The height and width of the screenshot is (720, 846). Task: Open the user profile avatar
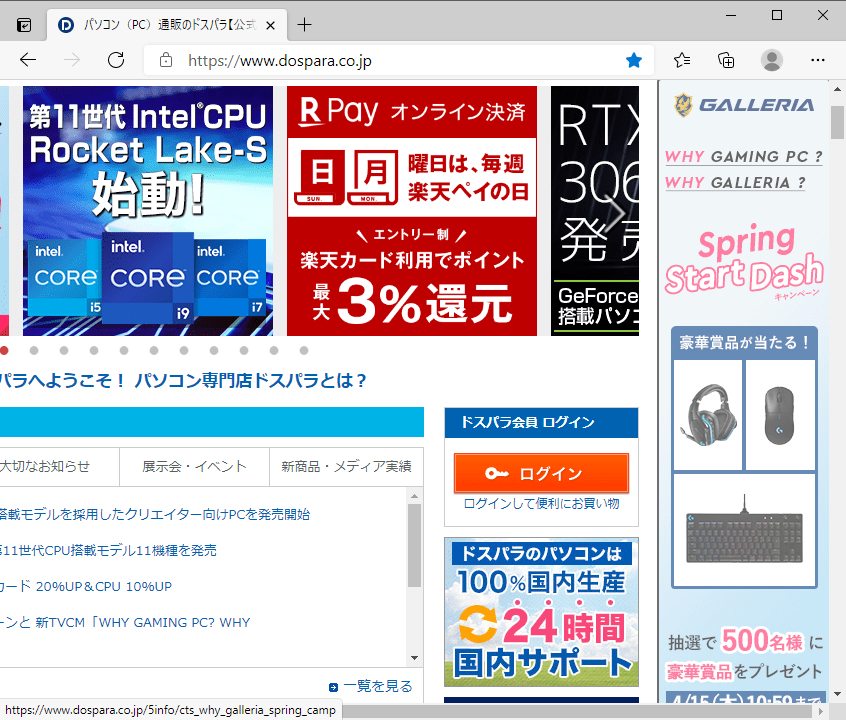[772, 60]
